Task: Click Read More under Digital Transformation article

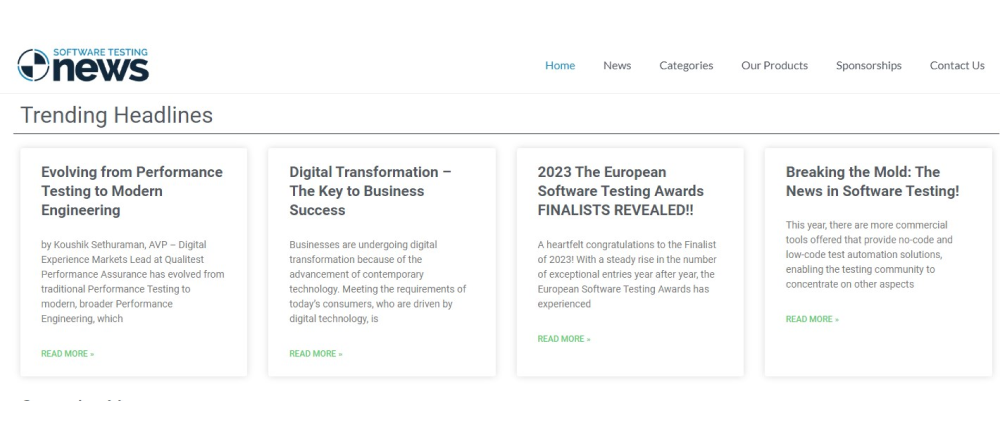Action: click(x=315, y=354)
